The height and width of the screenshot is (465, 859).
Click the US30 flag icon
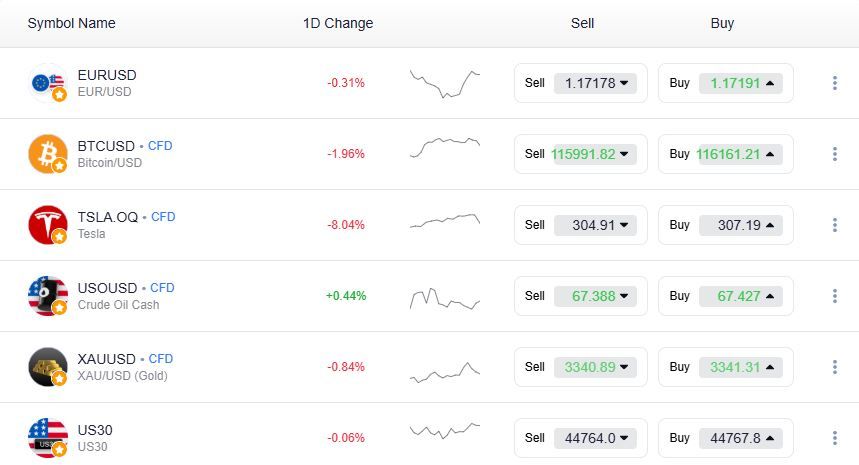pyautogui.click(x=47, y=438)
